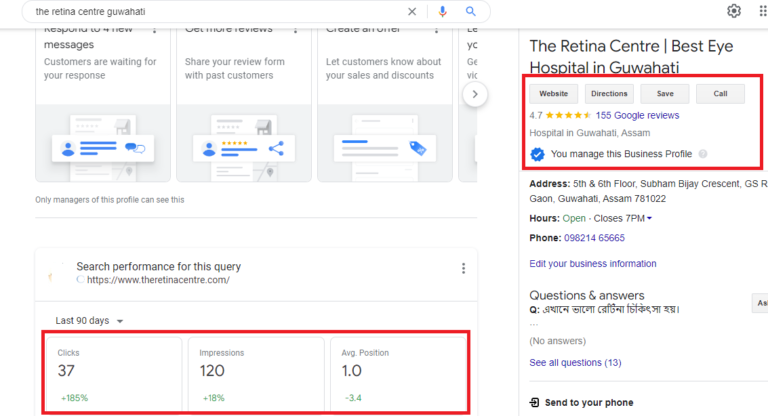This screenshot has height=416, width=768.
Task: Open the settings gear menu
Action: (x=734, y=11)
